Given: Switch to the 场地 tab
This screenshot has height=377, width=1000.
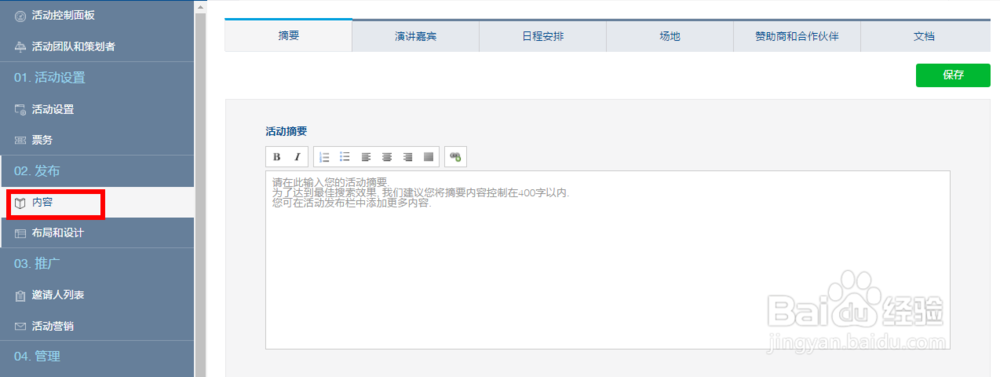Looking at the screenshot, I should pos(670,36).
